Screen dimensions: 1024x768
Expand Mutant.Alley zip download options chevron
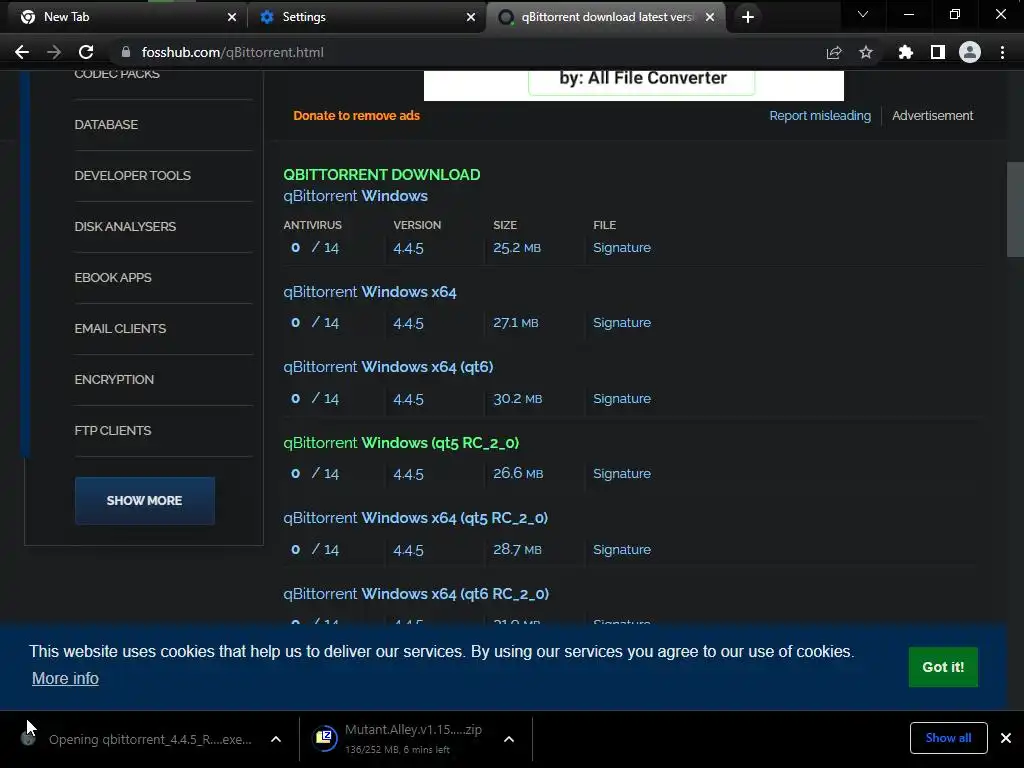[x=509, y=739]
